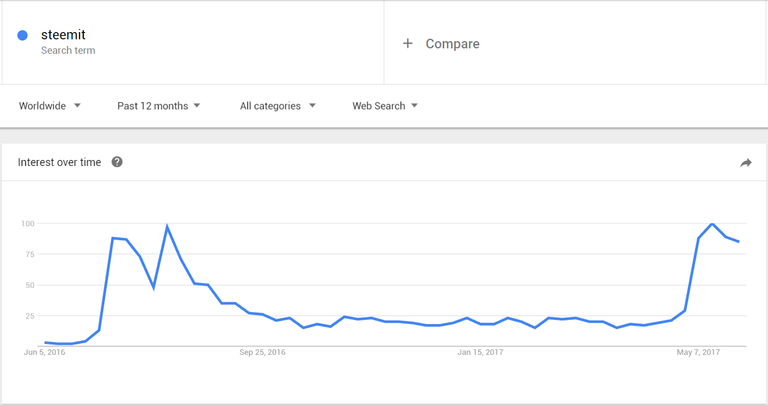Click the Compare button
This screenshot has width=768, height=405.
tap(441, 44)
